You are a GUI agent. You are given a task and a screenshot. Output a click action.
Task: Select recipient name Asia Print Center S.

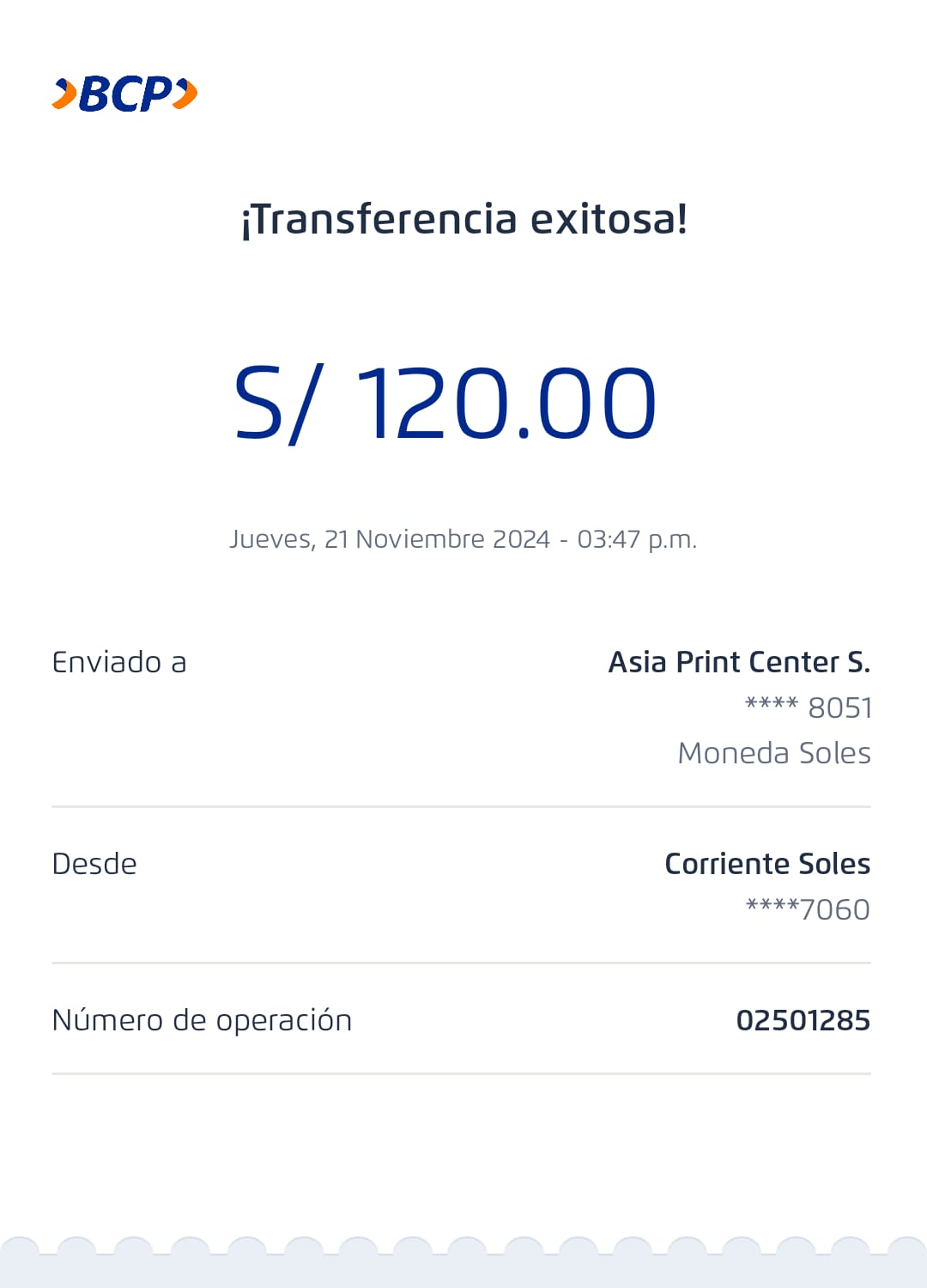point(739,662)
